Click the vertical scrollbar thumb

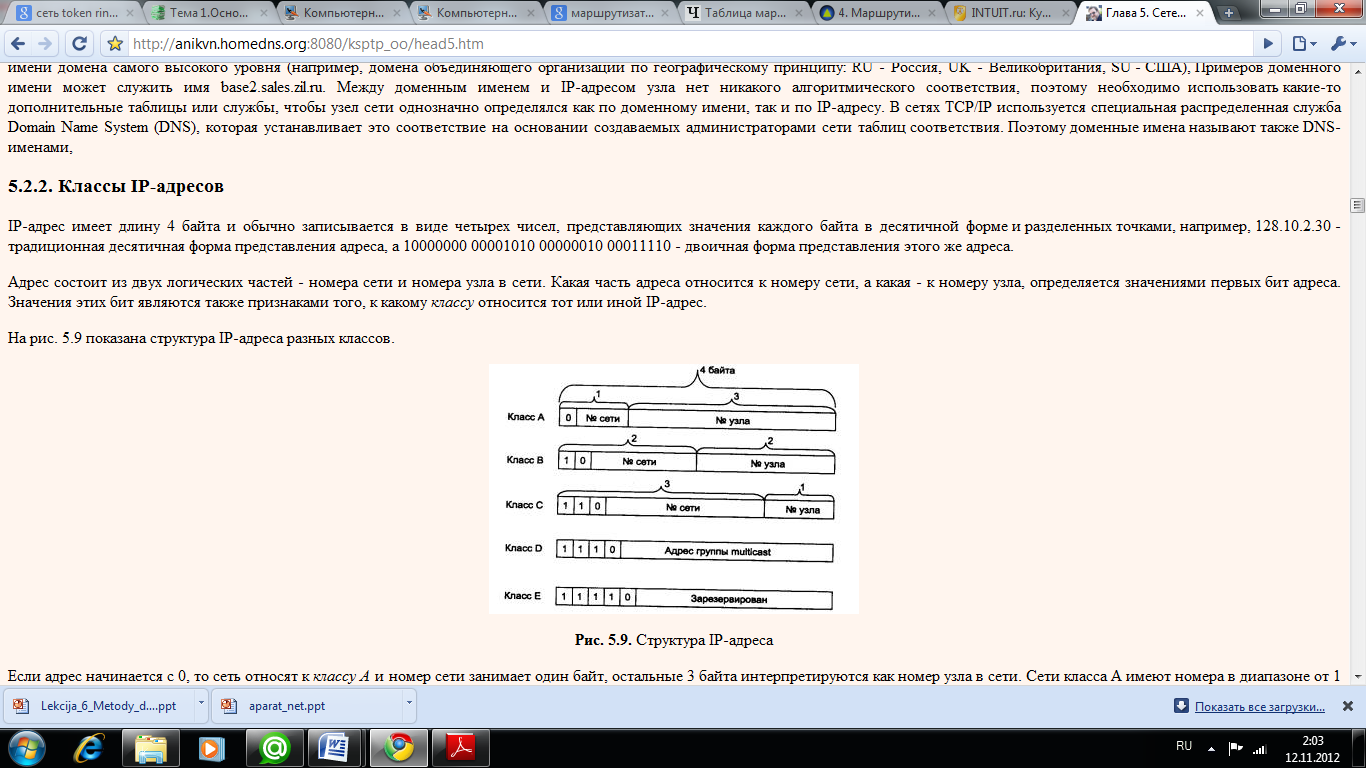tap(1357, 205)
